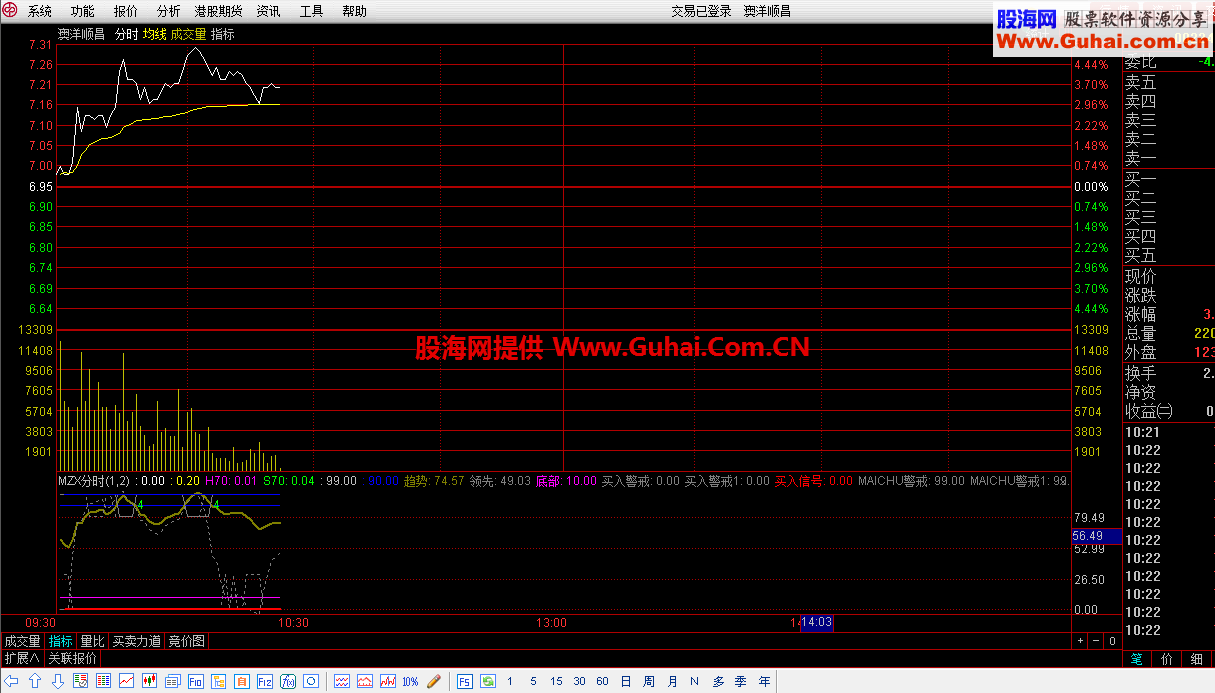Select the red zigzag chart icon
The width and height of the screenshot is (1215, 693).
[x=388, y=681]
